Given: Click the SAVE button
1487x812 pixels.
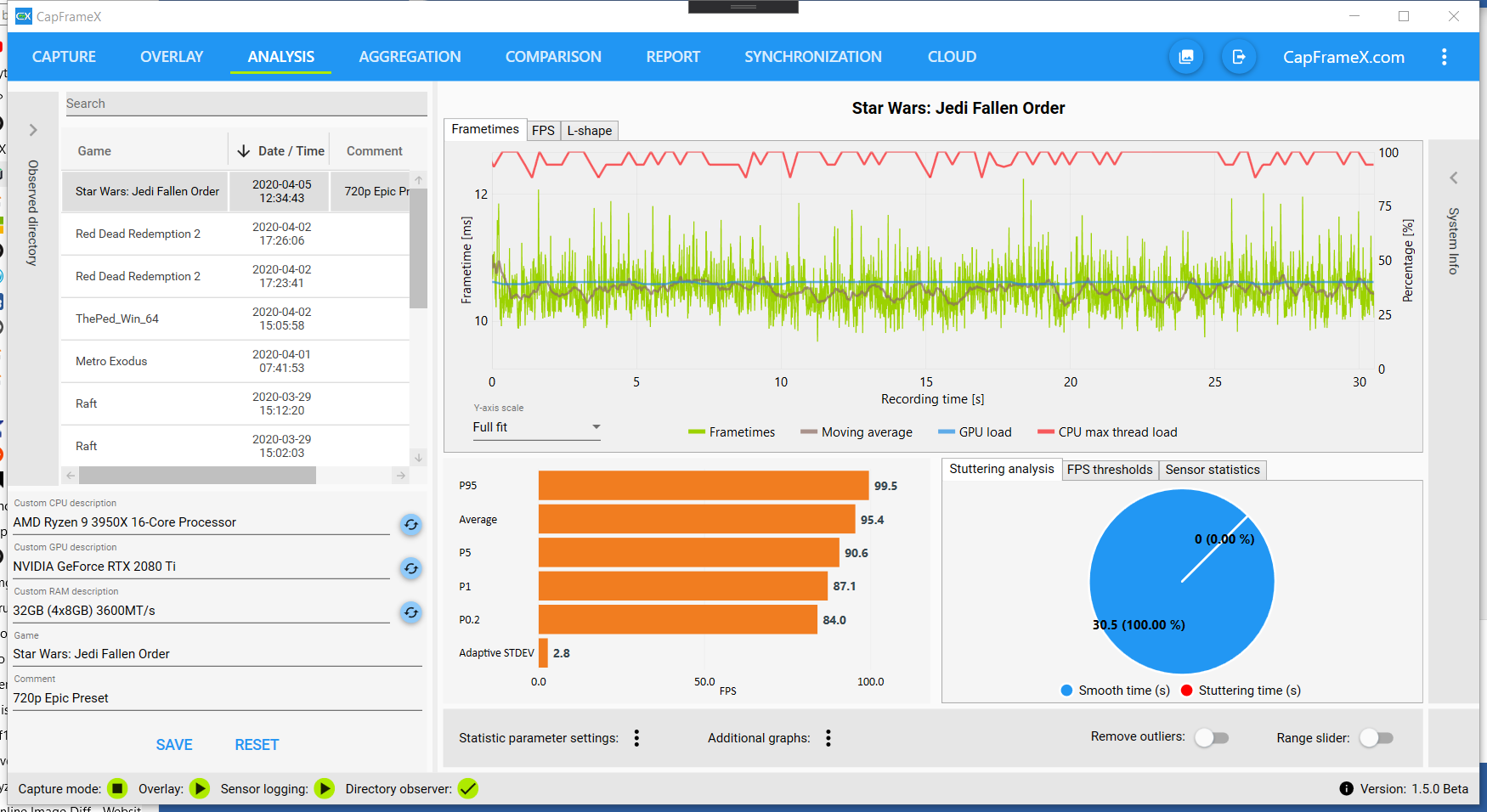Looking at the screenshot, I should [x=174, y=745].
